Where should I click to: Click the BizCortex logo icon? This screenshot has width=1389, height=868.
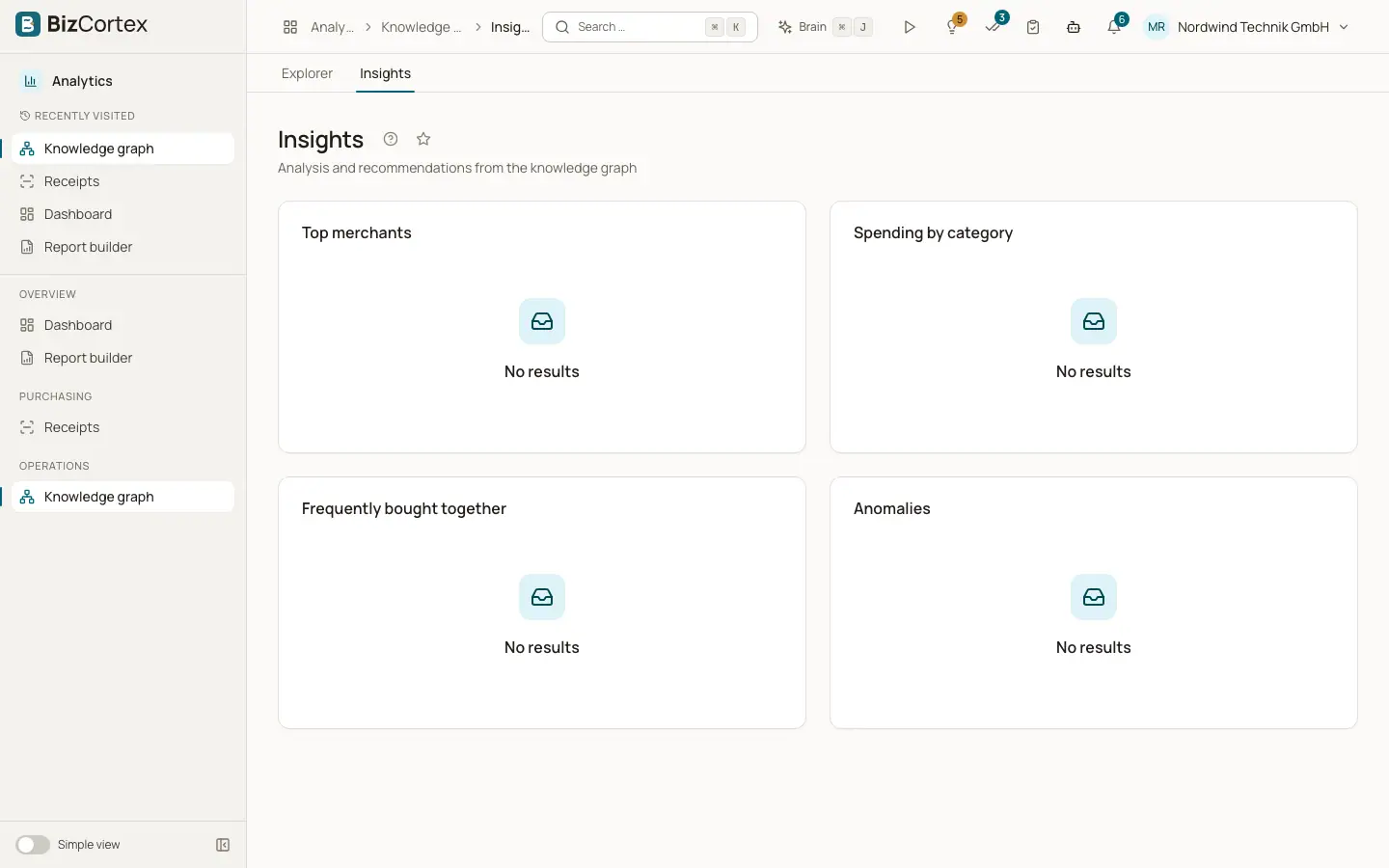[x=28, y=24]
